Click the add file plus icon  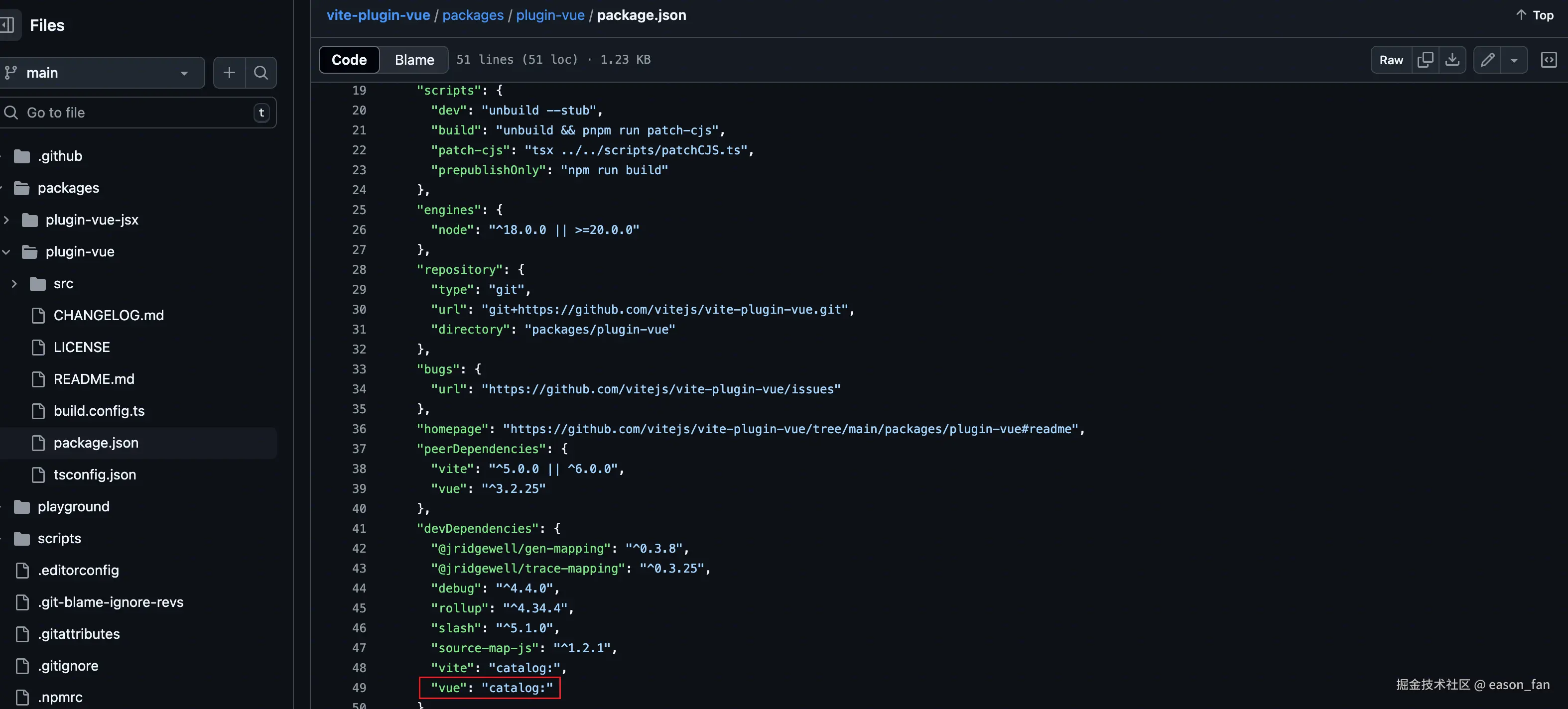pos(229,73)
